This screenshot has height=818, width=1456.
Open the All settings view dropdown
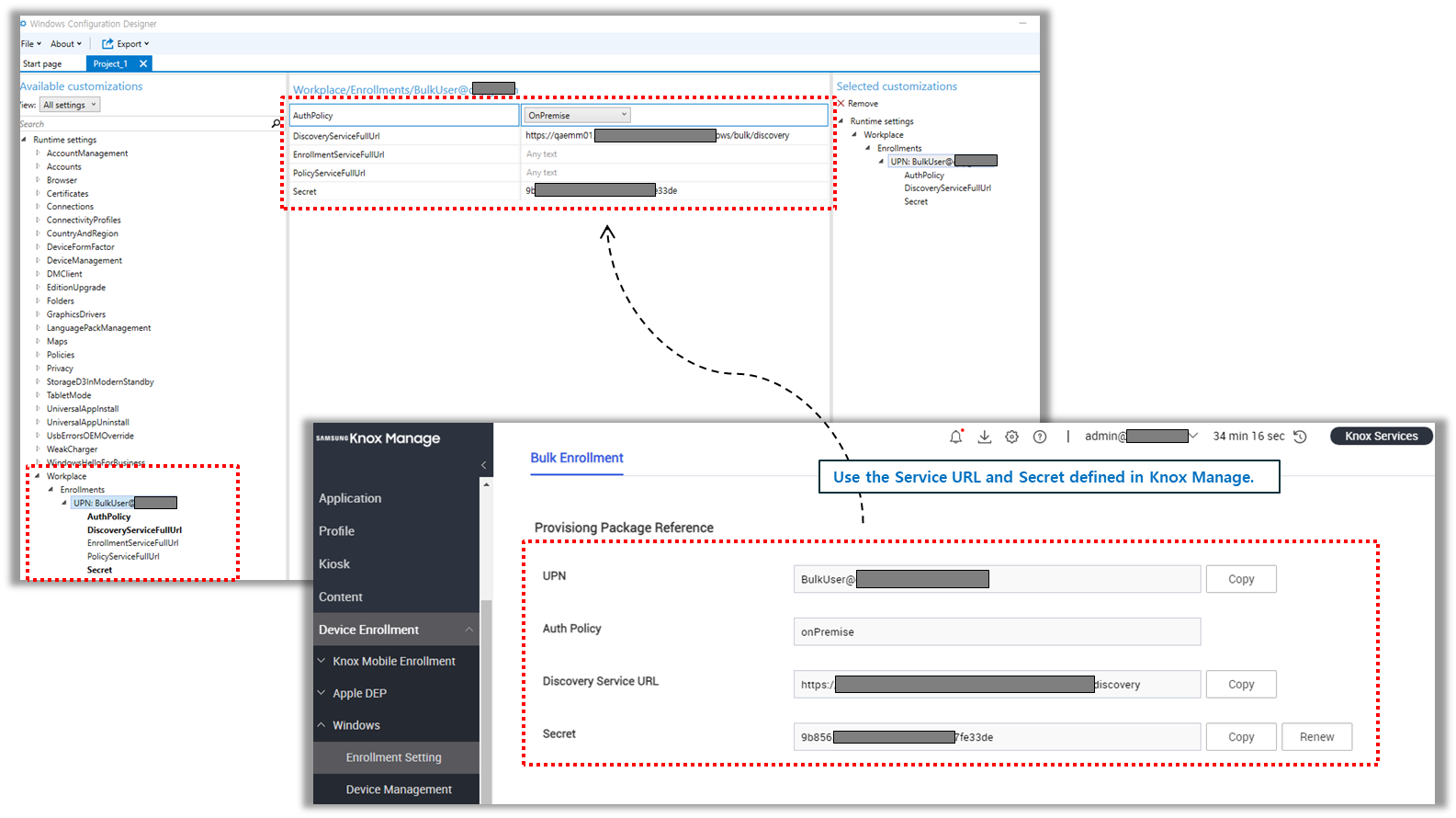coord(70,105)
